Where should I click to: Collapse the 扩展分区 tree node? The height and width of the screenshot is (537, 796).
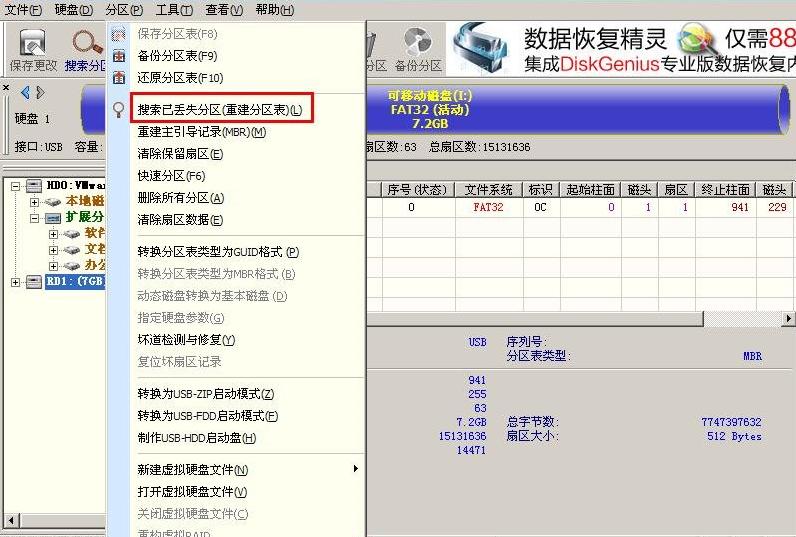point(35,217)
